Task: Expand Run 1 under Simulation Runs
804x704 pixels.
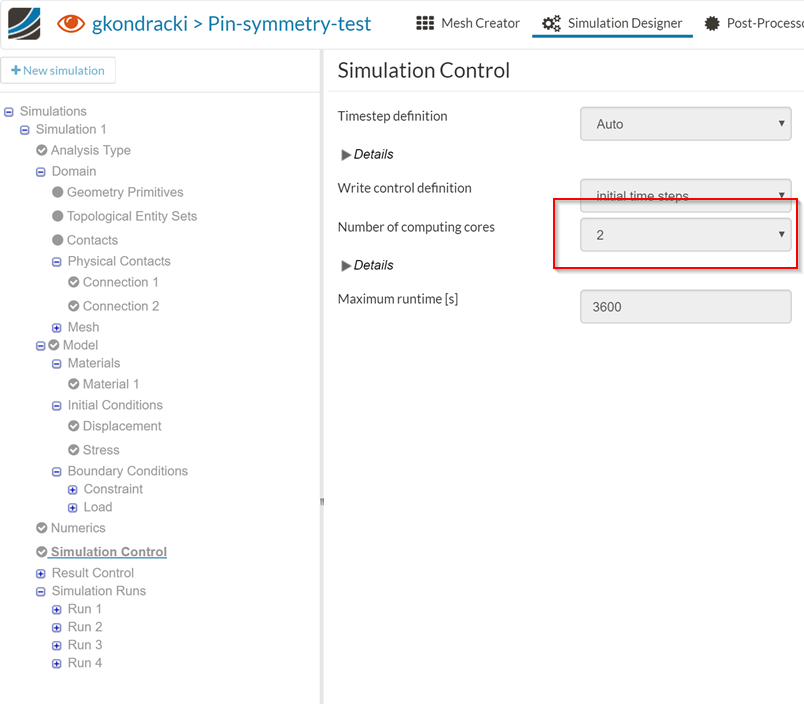Action: pyautogui.click(x=57, y=609)
